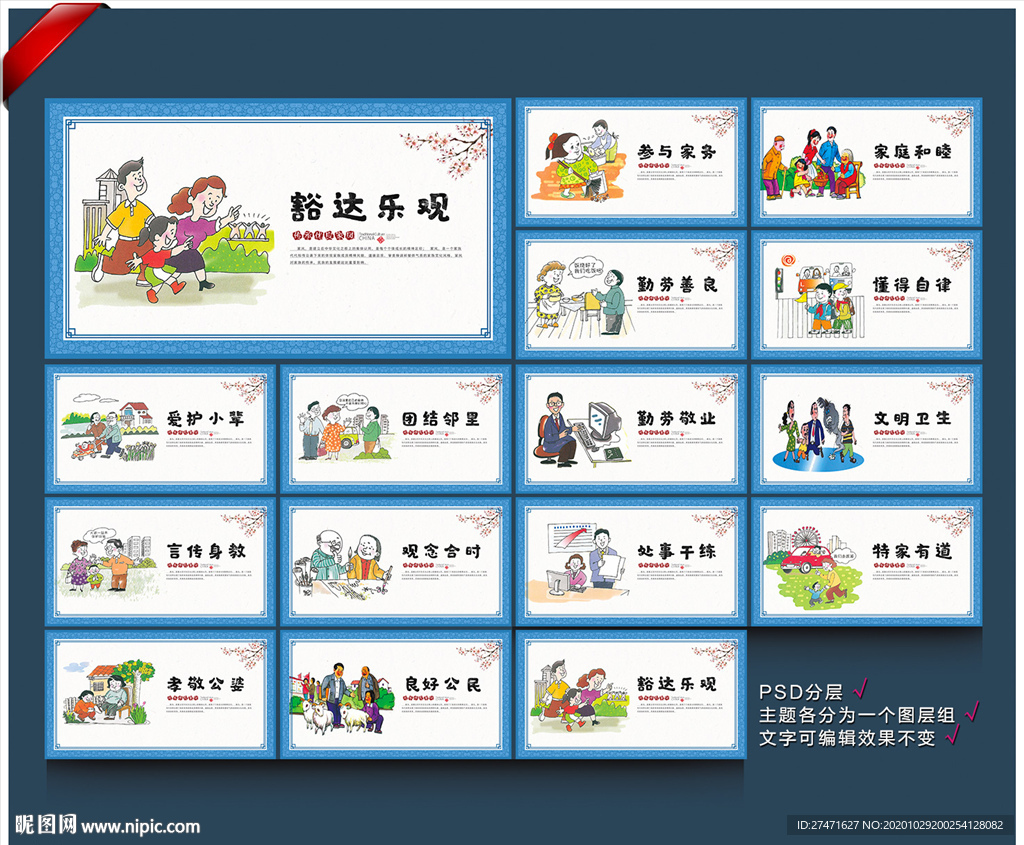Select the 勤劳敬业 poster card
Image resolution: width=1024 pixels, height=845 pixels.
[631, 429]
